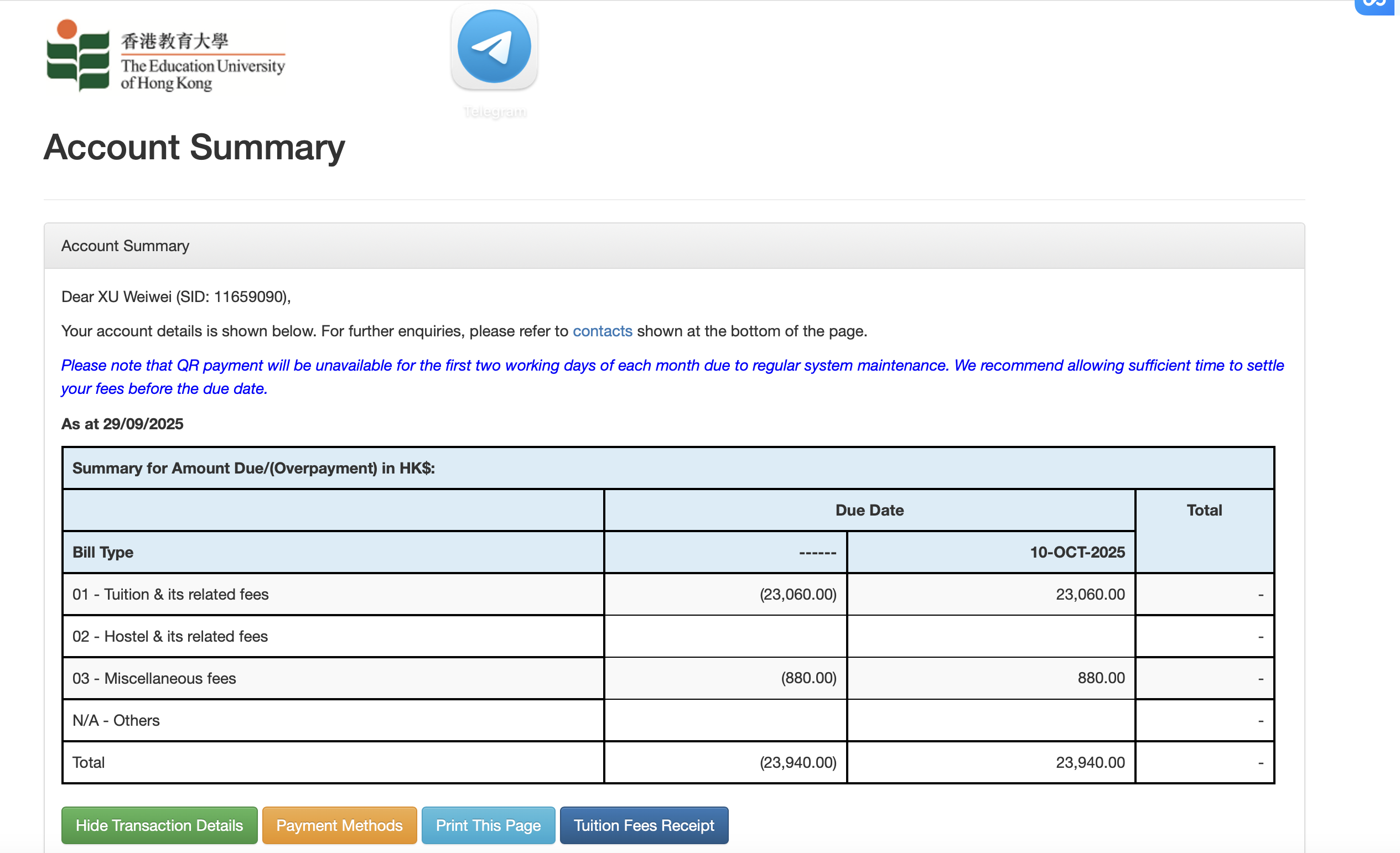Open the contacts link
This screenshot has height=853, width=1400.
(x=602, y=331)
